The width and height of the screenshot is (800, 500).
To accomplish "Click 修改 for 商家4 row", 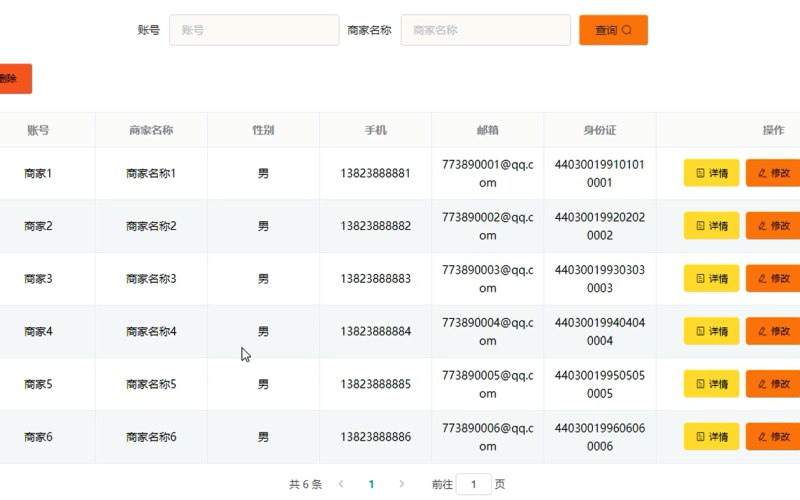I will click(x=773, y=331).
